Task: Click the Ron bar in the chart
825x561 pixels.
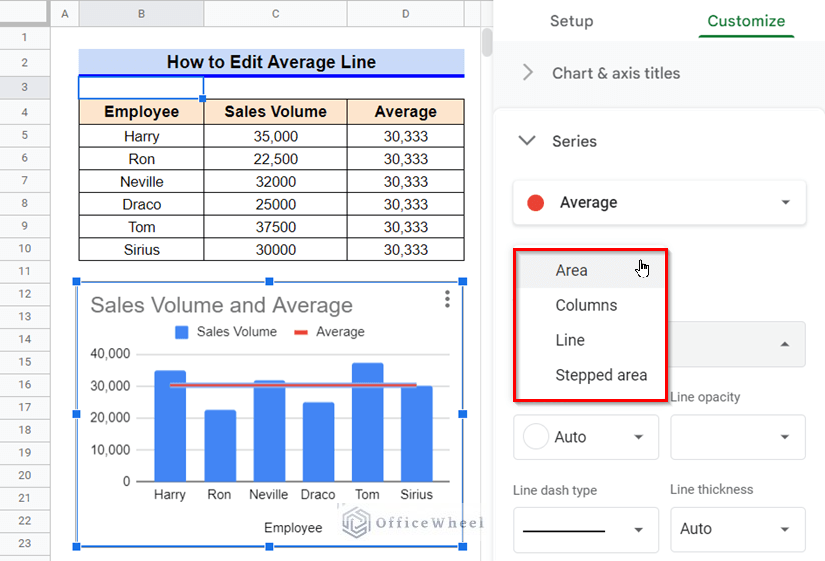Action: coord(220,445)
